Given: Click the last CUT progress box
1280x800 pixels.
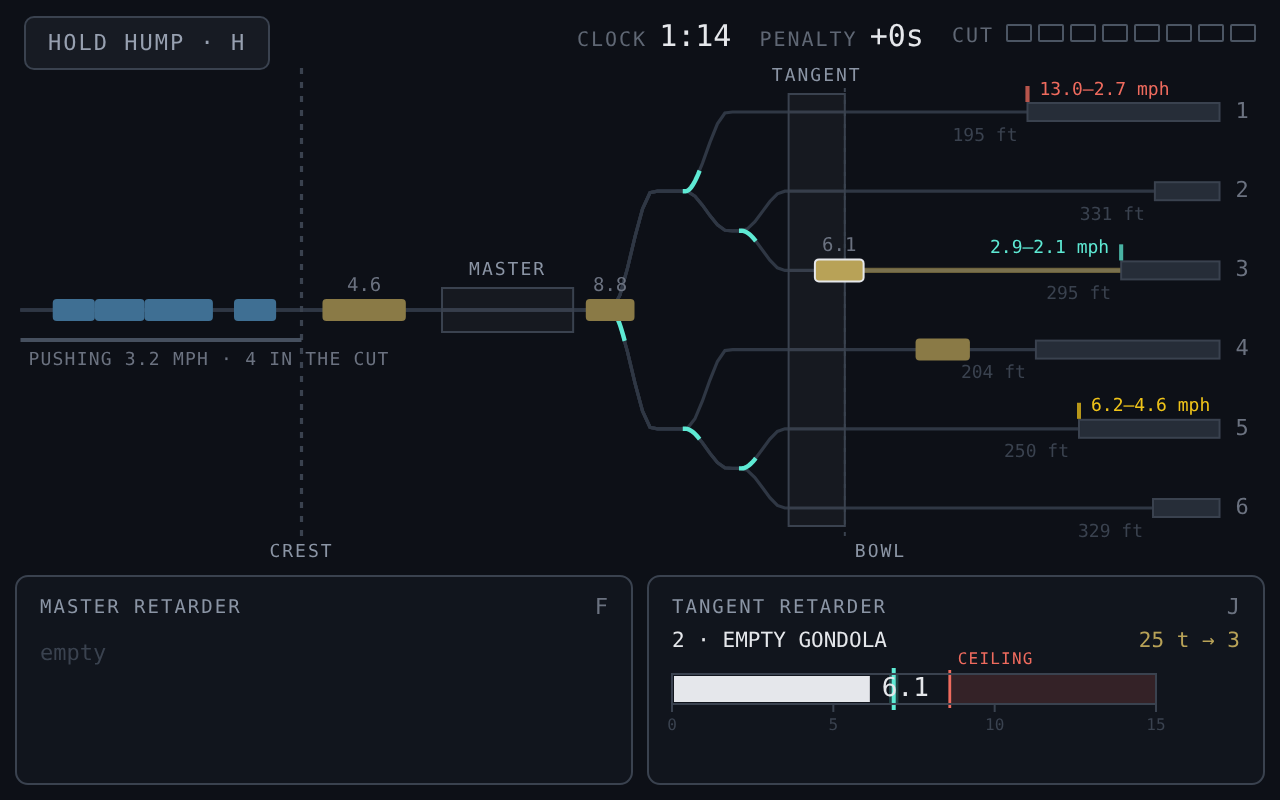Looking at the screenshot, I should [x=1243, y=33].
